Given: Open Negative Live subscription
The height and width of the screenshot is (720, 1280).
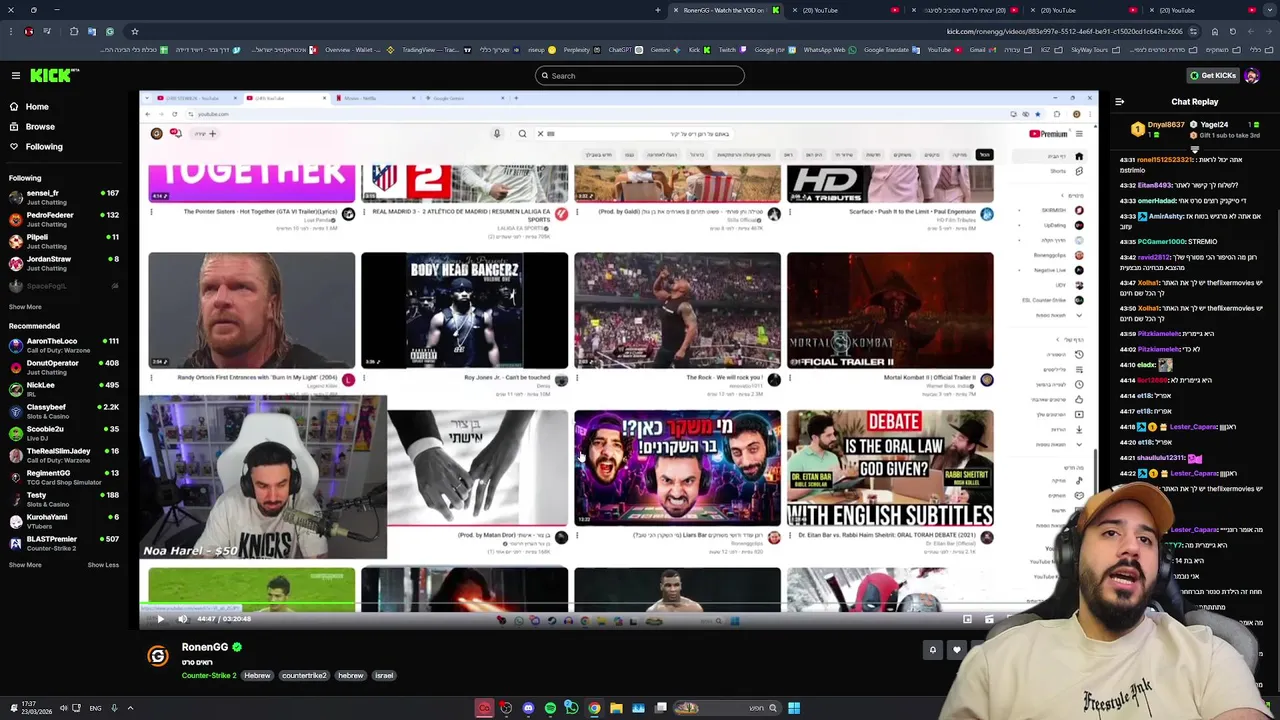Looking at the screenshot, I should (1057, 270).
